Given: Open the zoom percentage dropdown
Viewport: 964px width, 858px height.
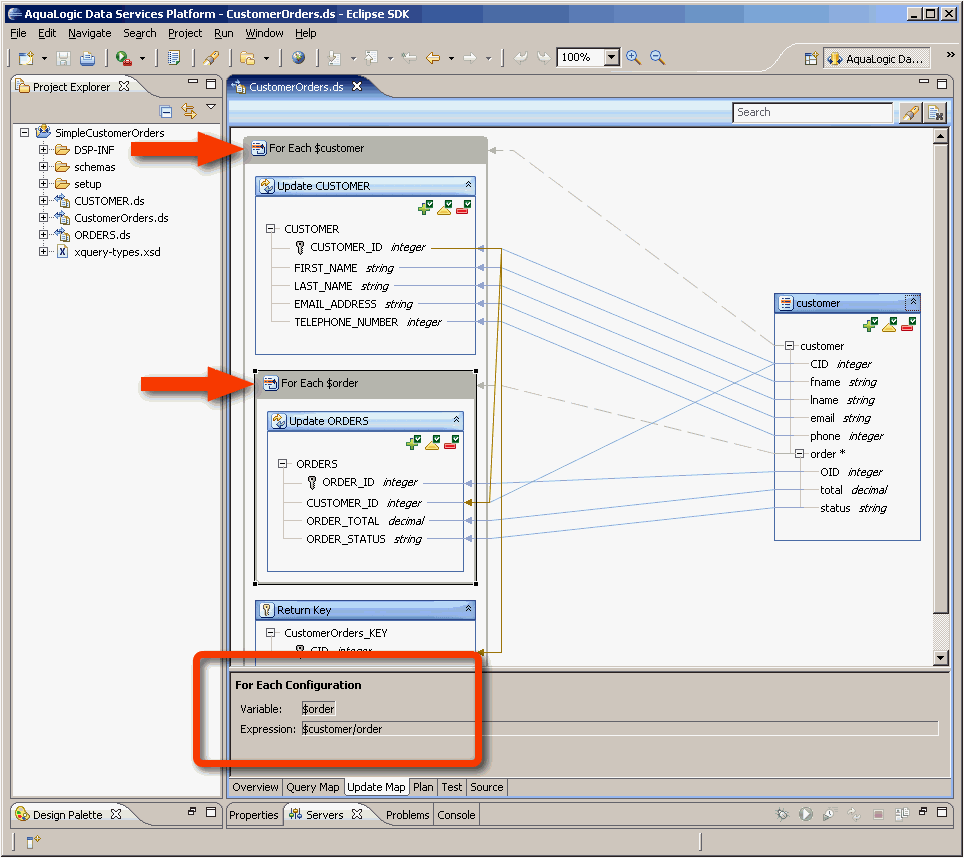Looking at the screenshot, I should (611, 58).
